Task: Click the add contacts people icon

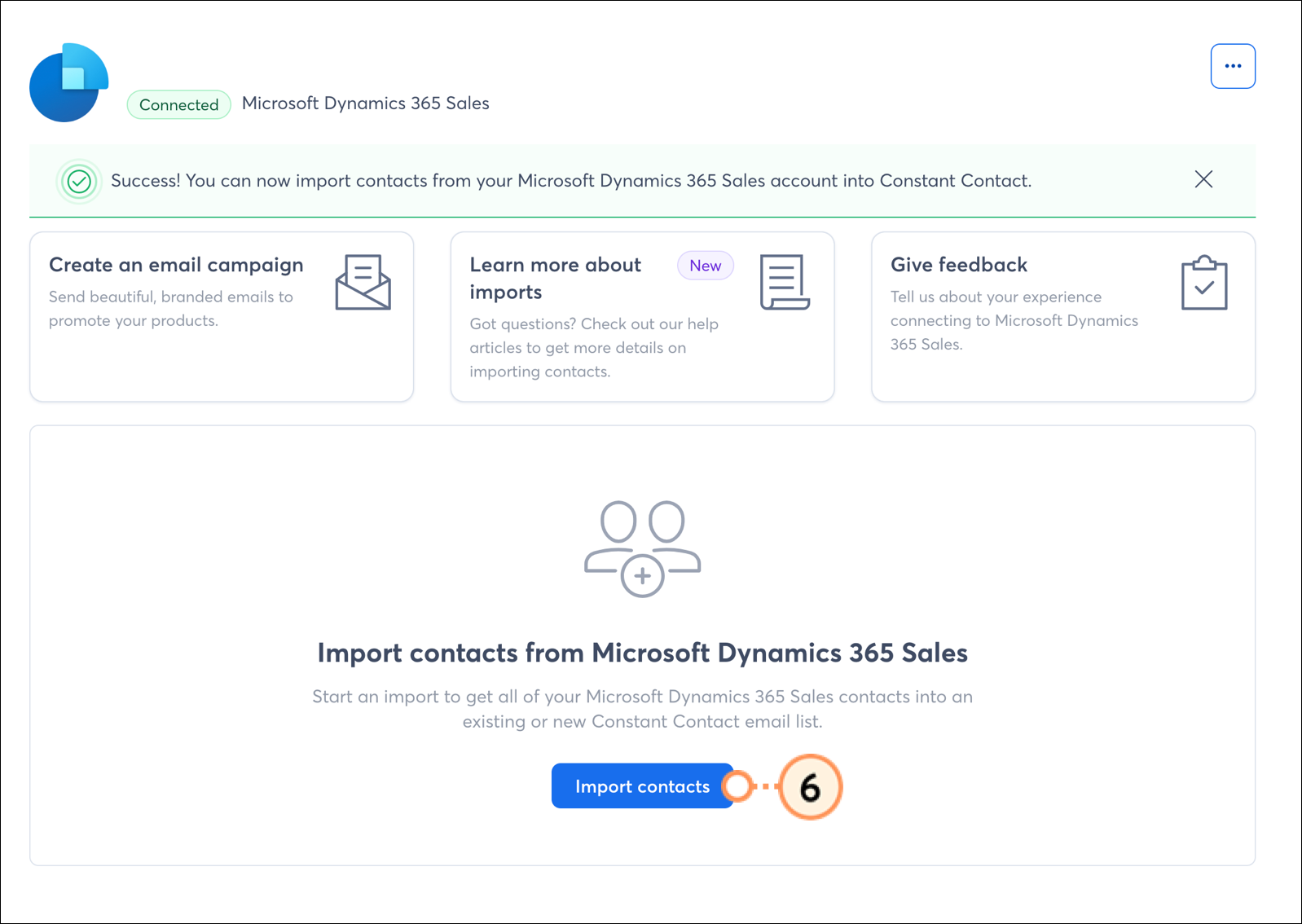Action: point(642,548)
